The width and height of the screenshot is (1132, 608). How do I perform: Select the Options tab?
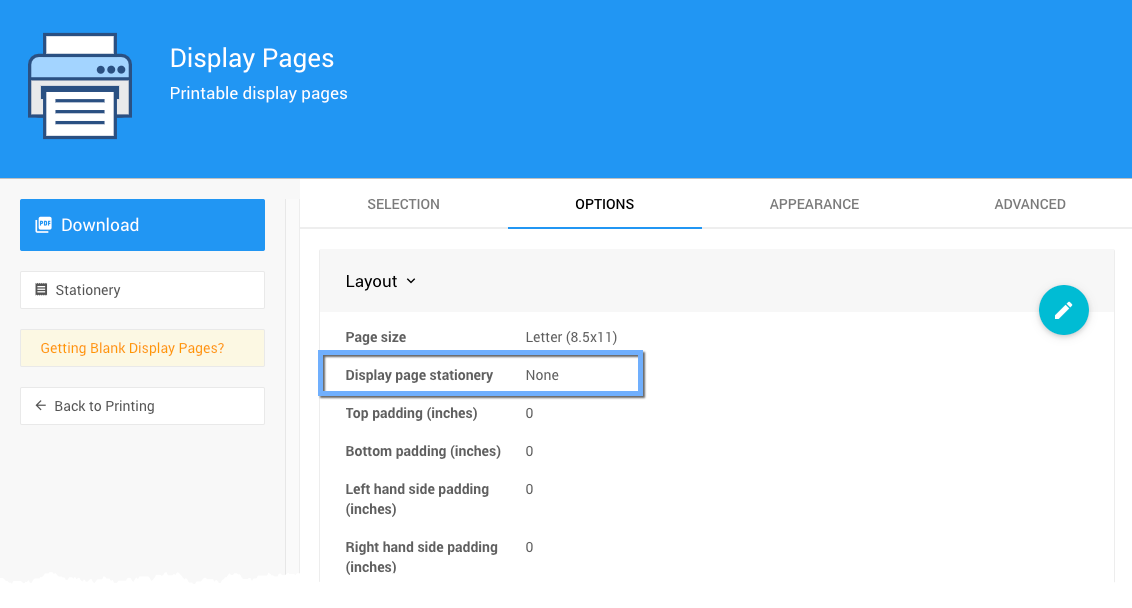point(604,204)
